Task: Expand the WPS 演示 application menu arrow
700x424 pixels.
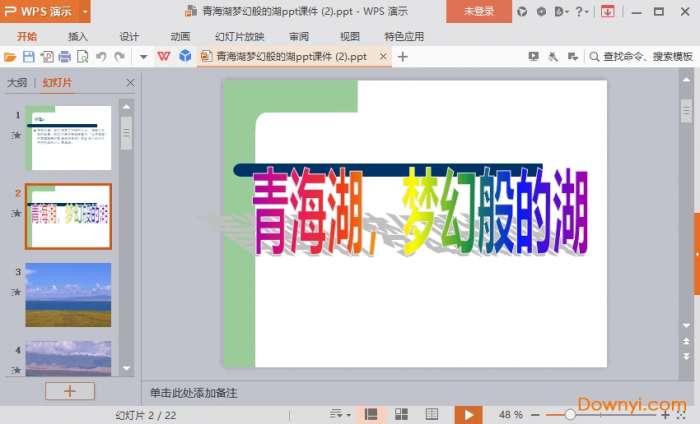Action: (85, 11)
